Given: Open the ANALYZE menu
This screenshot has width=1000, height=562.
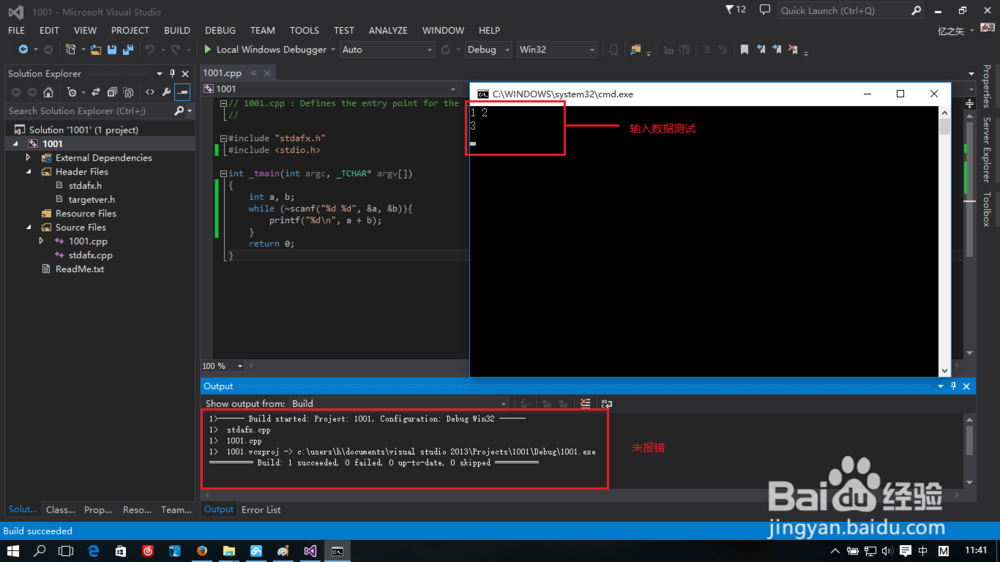Looking at the screenshot, I should [x=388, y=30].
